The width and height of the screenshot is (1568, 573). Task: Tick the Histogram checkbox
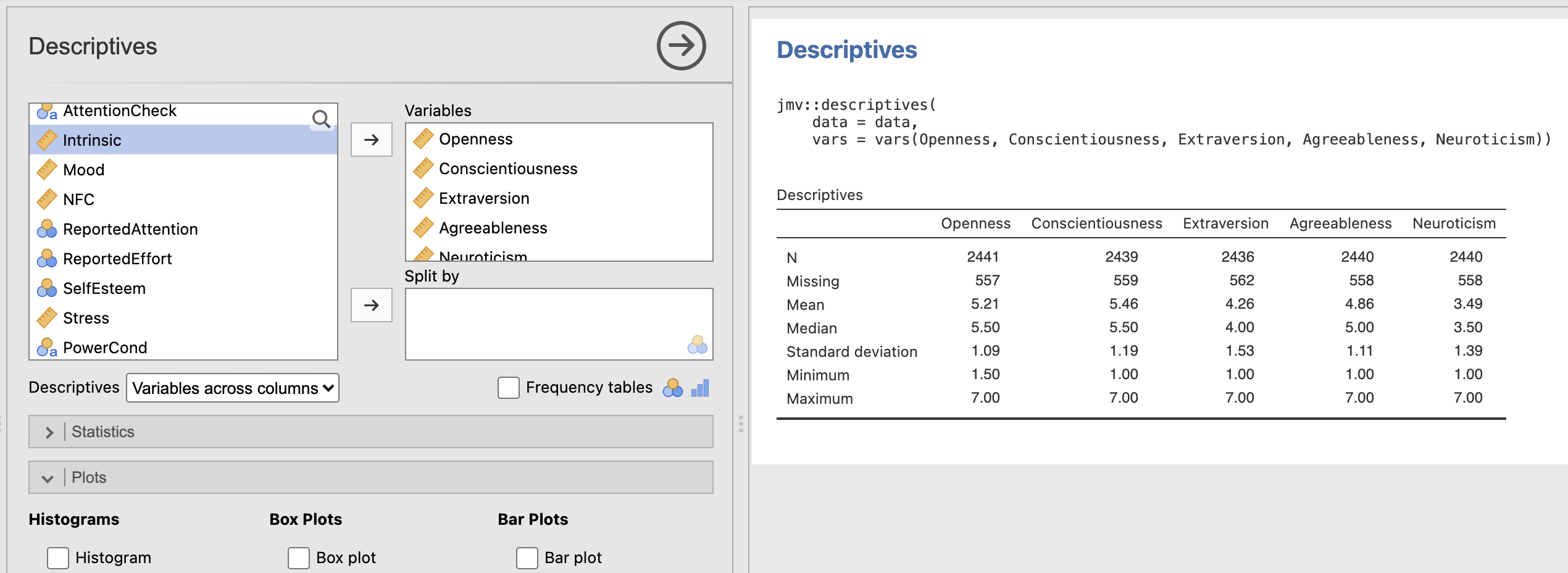tap(58, 558)
